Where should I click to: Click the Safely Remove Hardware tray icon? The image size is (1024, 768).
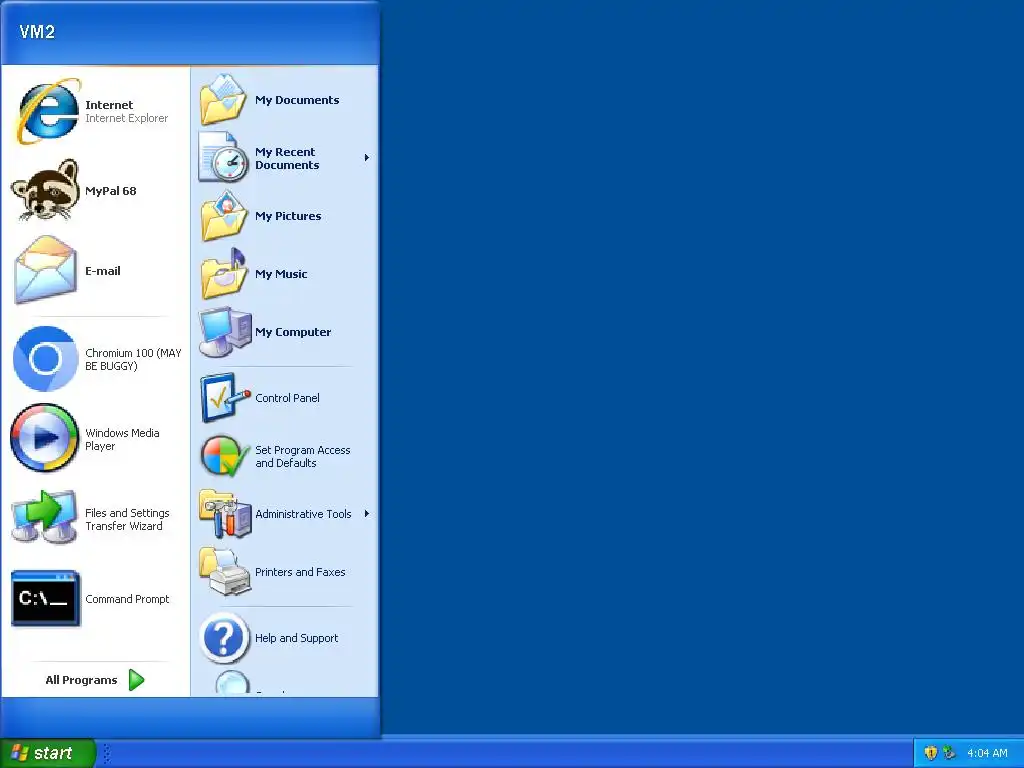pyautogui.click(x=949, y=753)
